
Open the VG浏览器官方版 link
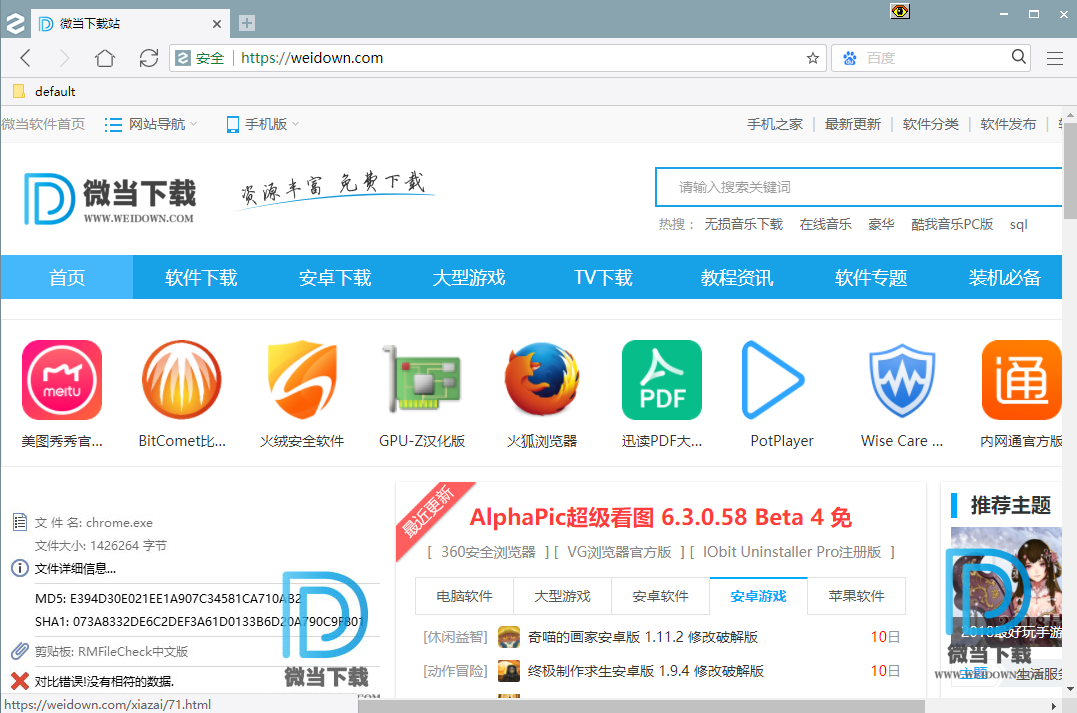(619, 552)
